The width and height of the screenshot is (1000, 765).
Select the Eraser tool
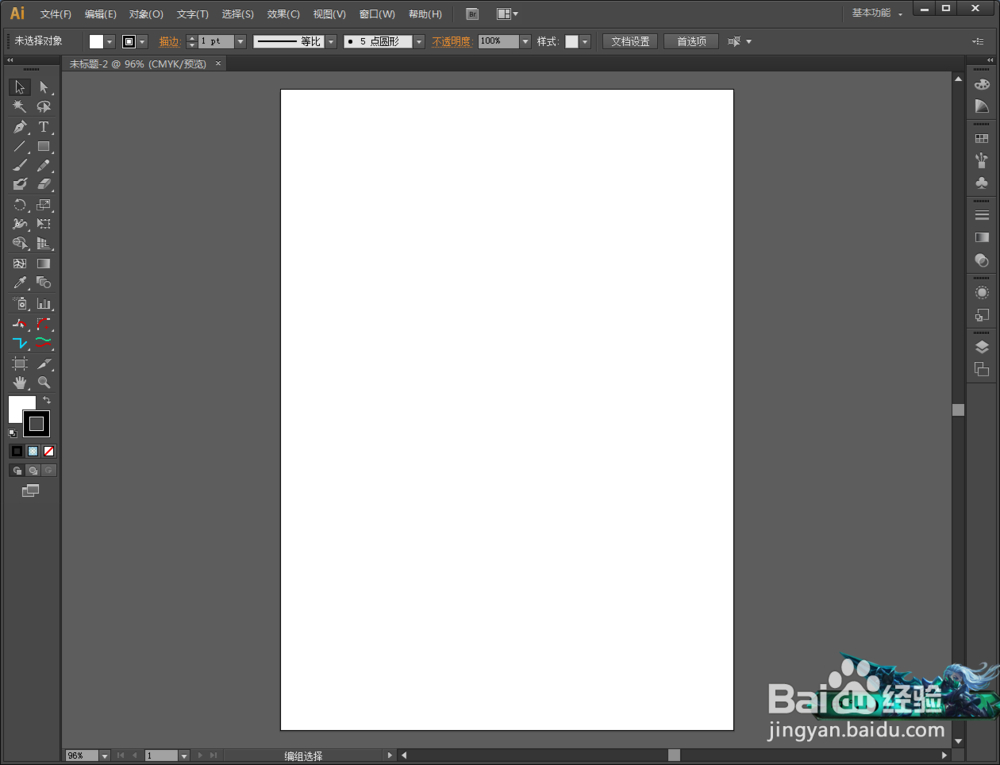(43, 184)
